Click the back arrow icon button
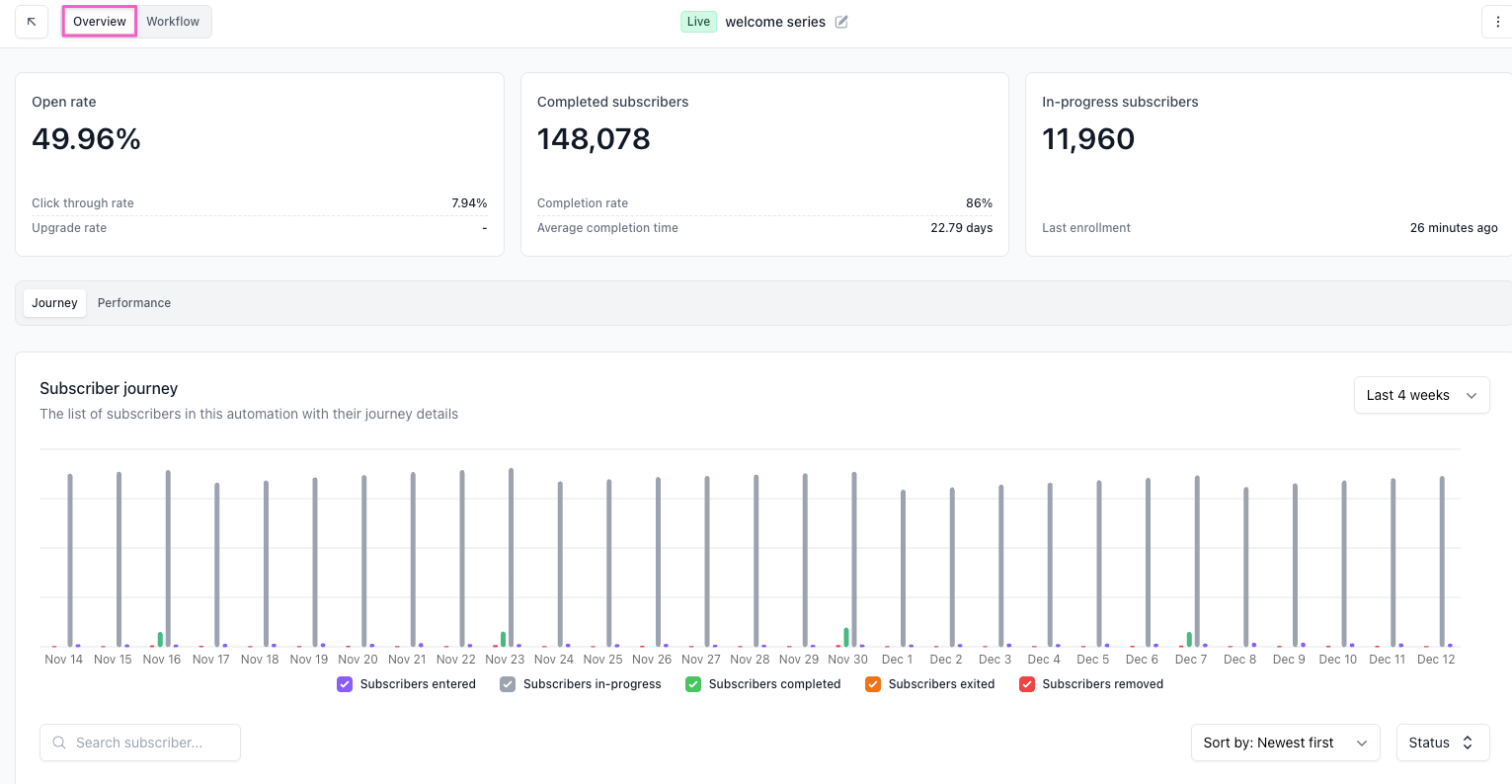The image size is (1512, 784). point(32,22)
